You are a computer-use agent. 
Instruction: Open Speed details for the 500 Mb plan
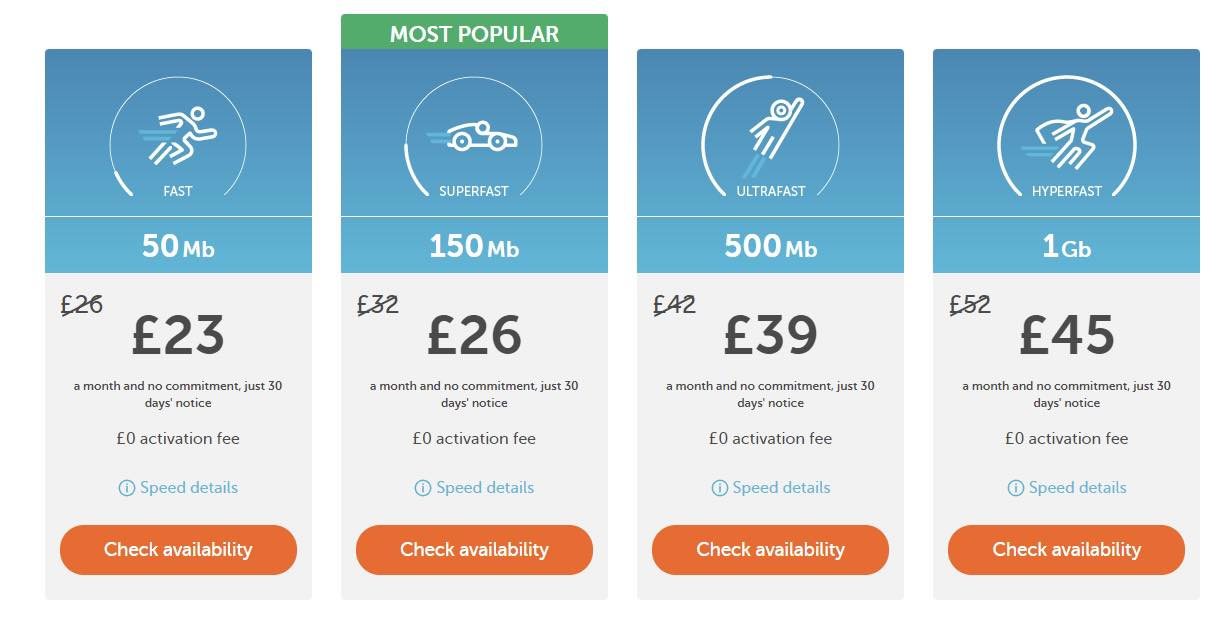781,488
